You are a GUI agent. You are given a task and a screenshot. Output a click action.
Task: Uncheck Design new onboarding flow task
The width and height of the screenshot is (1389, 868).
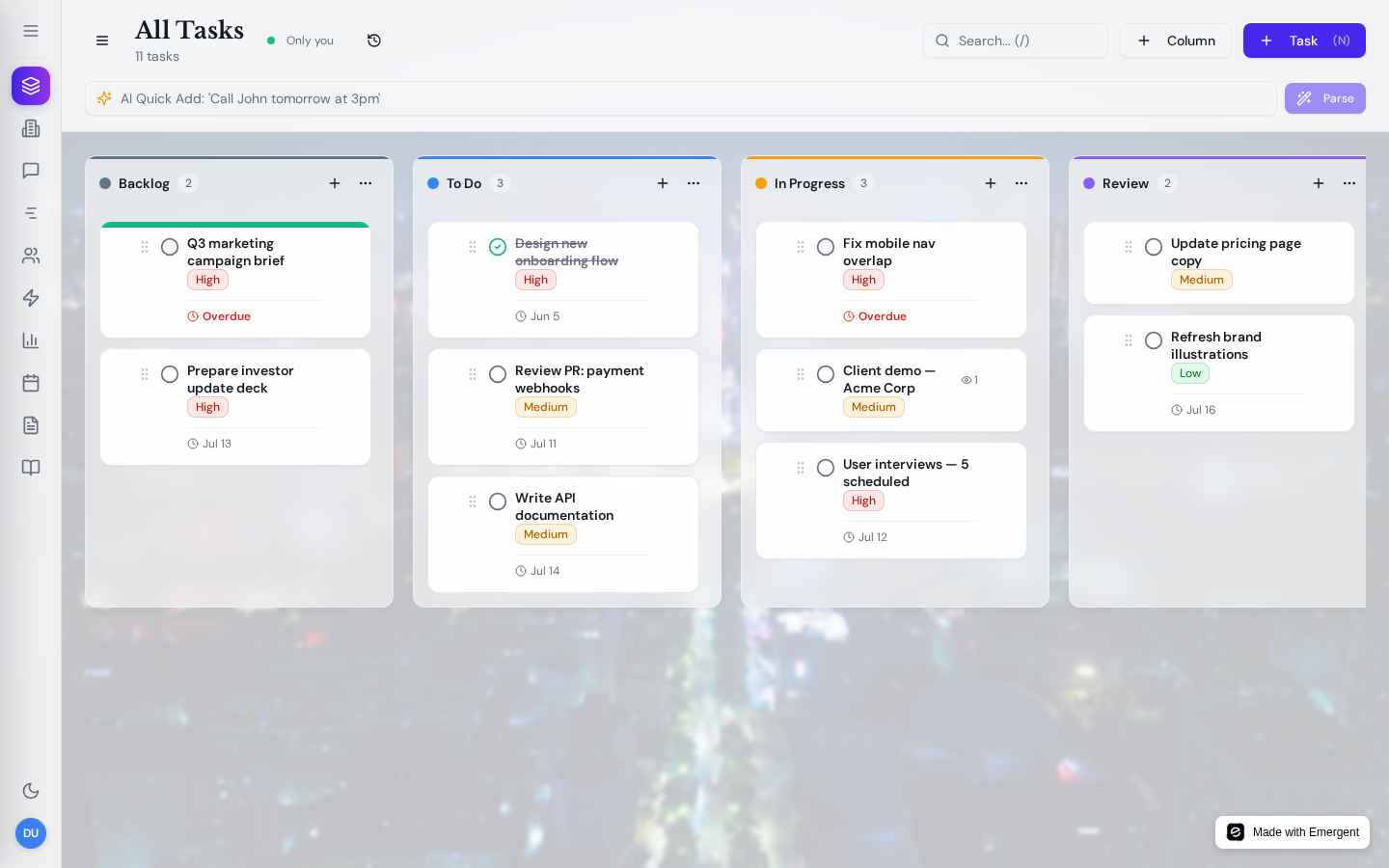(498, 247)
